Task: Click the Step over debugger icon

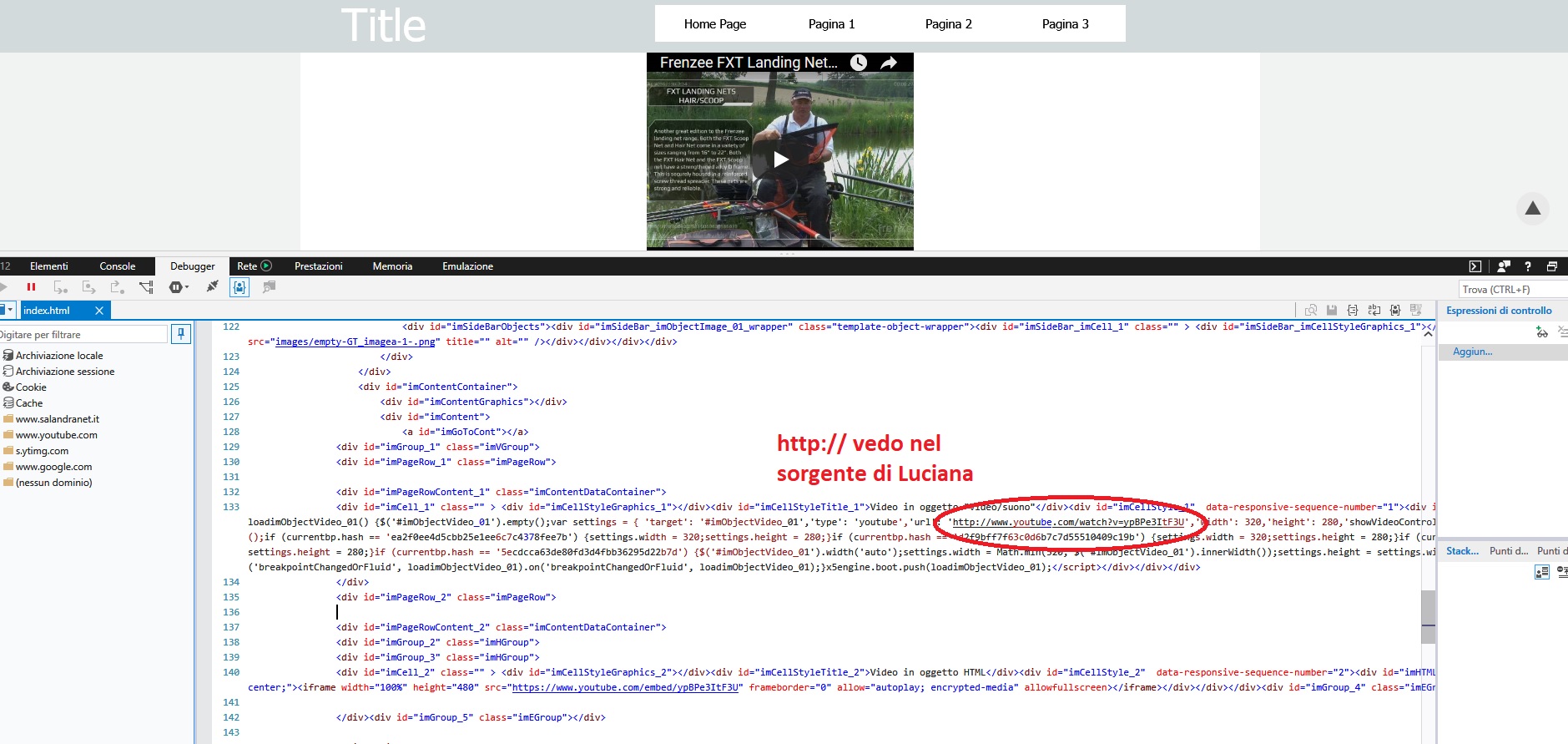Action: (89, 287)
